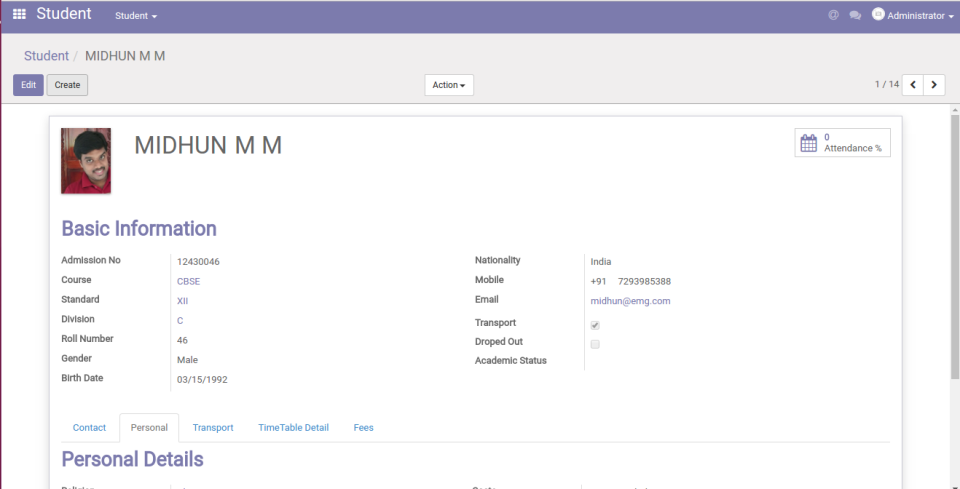Click the Personal Details heading

click(132, 459)
